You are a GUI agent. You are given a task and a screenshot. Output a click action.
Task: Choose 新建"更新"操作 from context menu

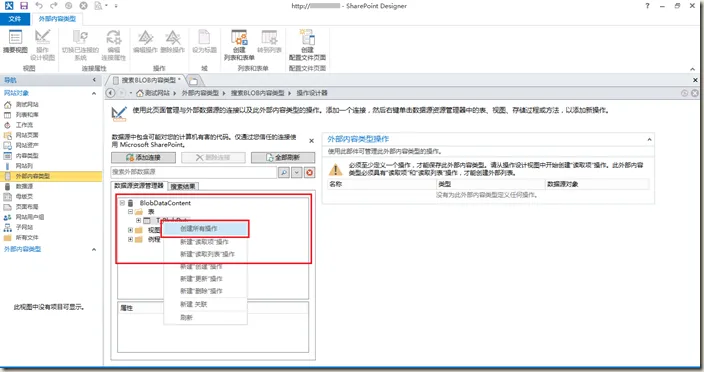pos(205,279)
